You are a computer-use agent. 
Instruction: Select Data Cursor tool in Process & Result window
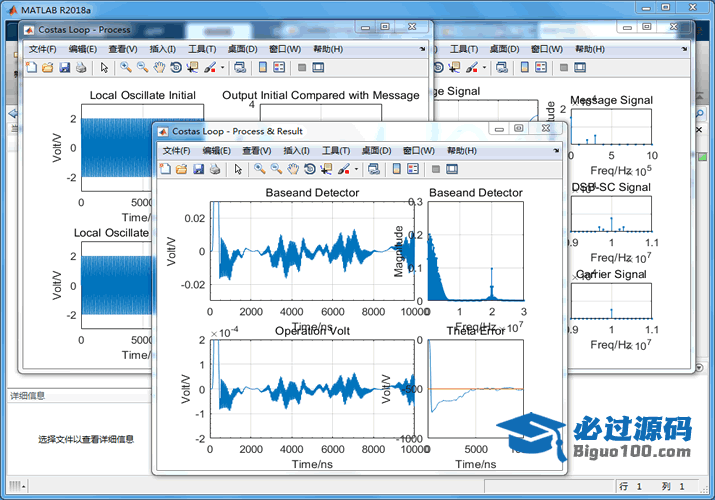pos(326,169)
